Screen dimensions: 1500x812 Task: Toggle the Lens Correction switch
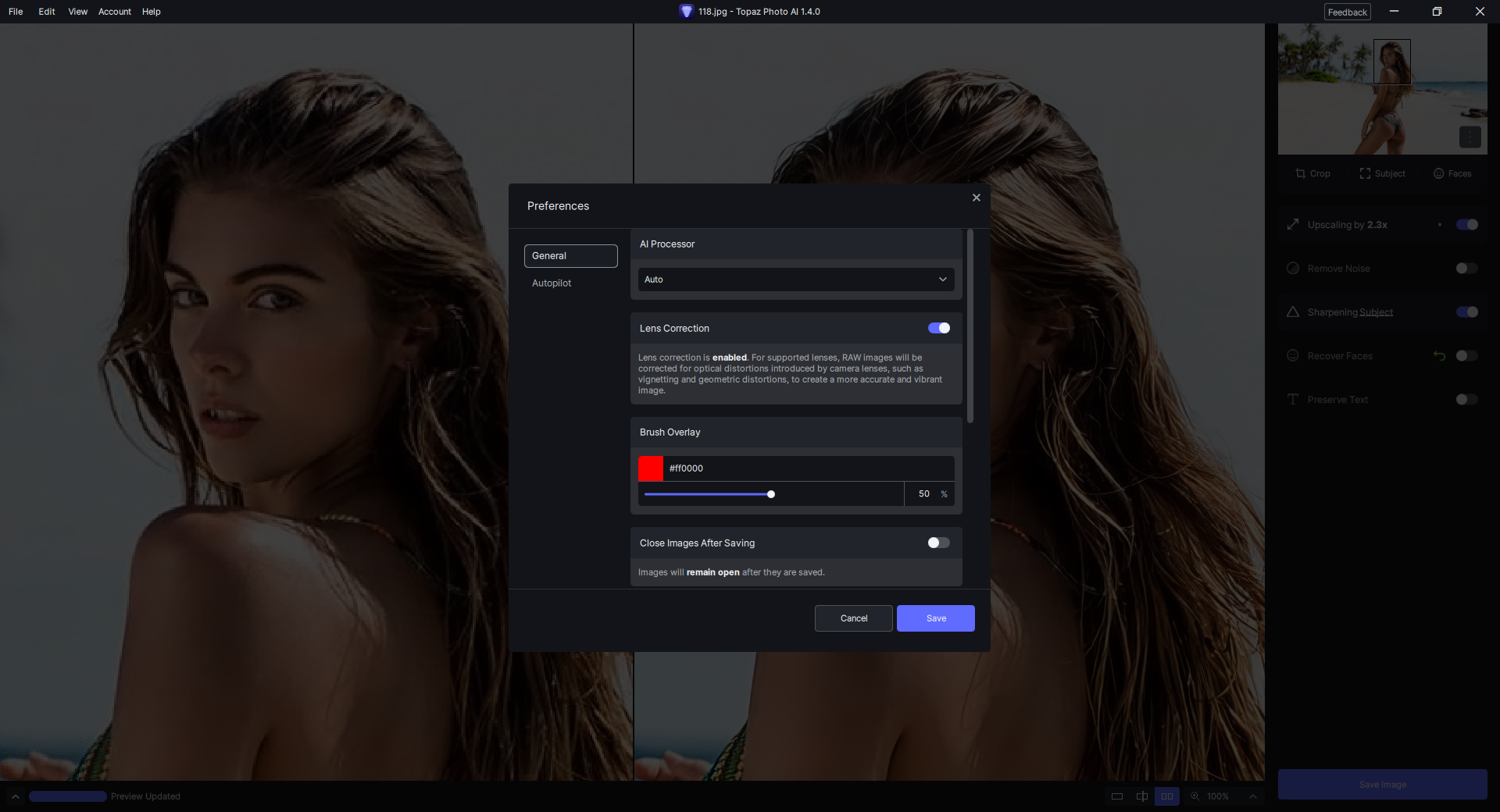(939, 328)
